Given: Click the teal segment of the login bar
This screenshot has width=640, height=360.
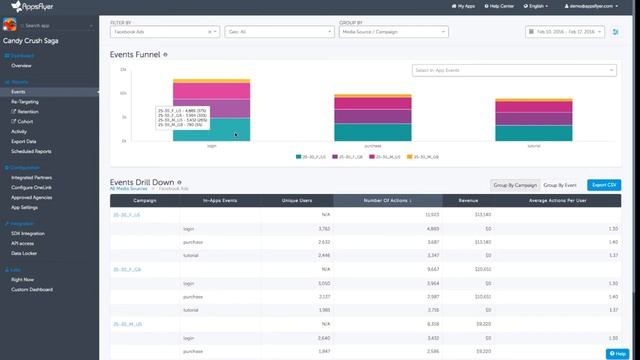Looking at the screenshot, I should [211, 129].
